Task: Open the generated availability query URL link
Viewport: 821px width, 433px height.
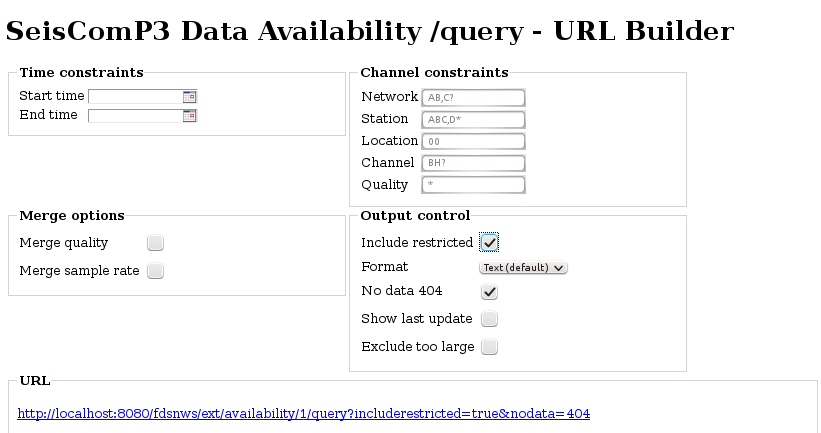Action: tap(304, 414)
